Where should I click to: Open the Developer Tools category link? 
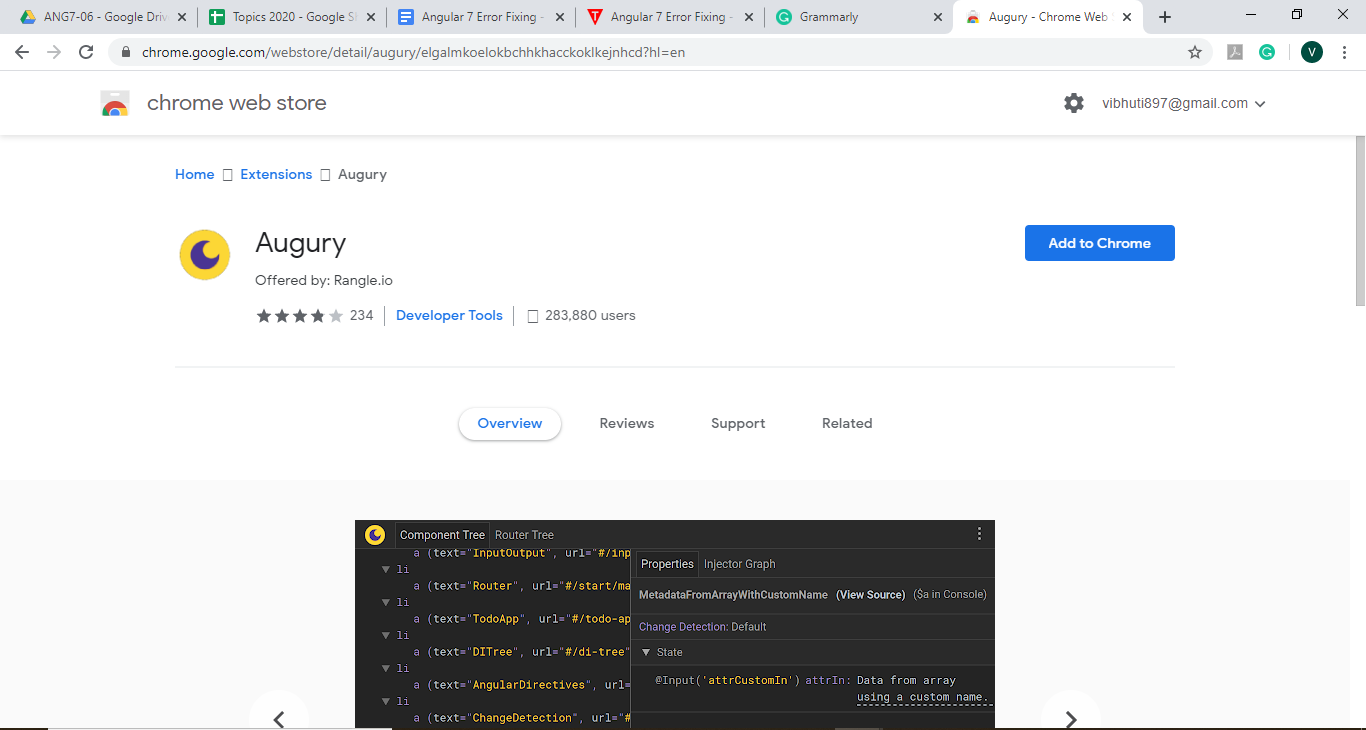pos(449,315)
